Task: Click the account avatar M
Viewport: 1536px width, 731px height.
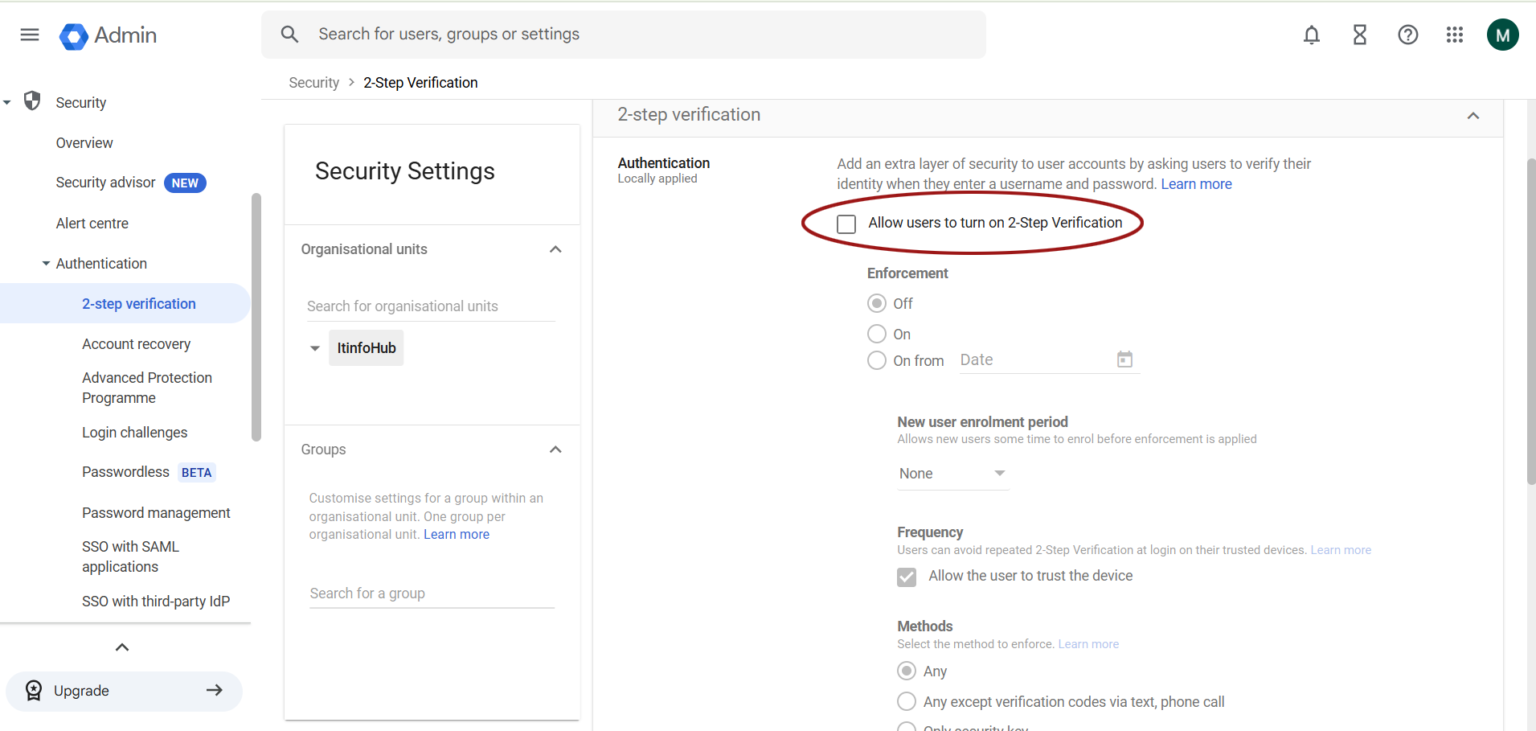Action: (x=1502, y=34)
